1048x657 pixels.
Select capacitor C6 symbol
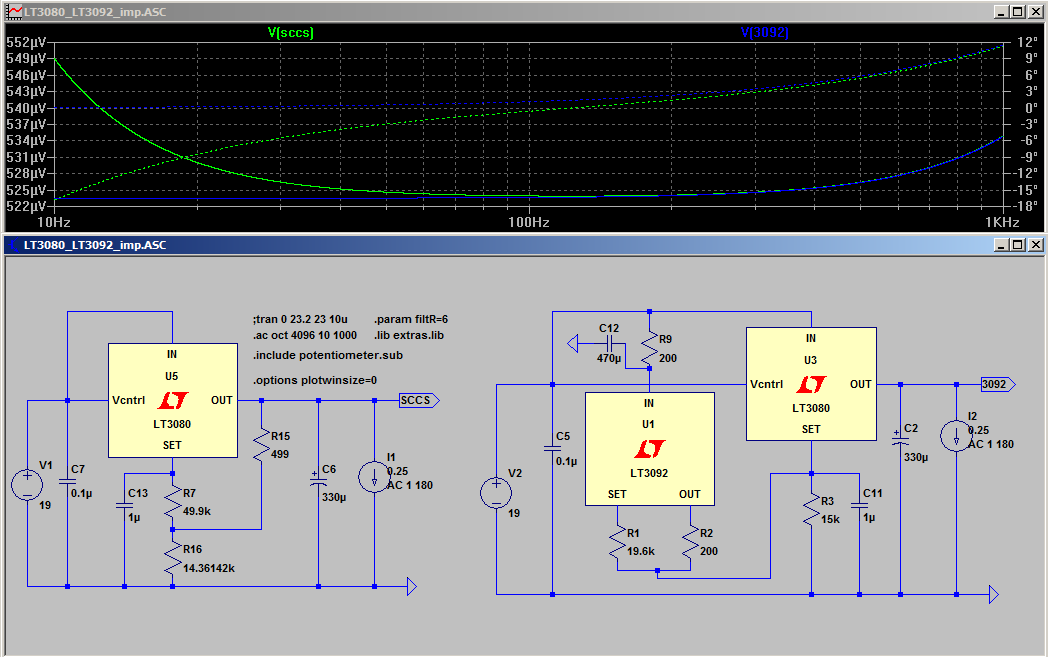click(318, 481)
